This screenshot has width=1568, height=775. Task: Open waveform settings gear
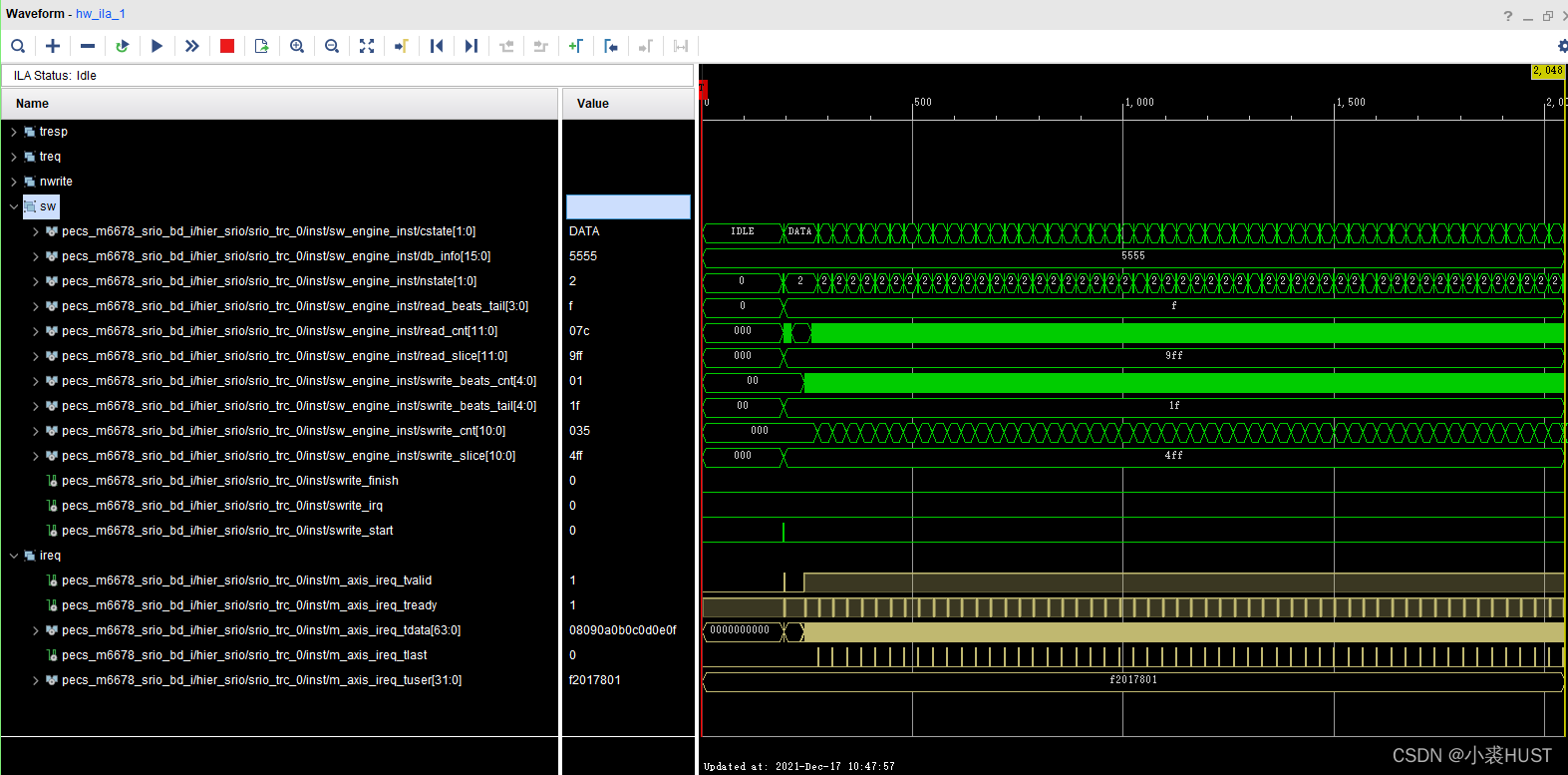point(1562,46)
